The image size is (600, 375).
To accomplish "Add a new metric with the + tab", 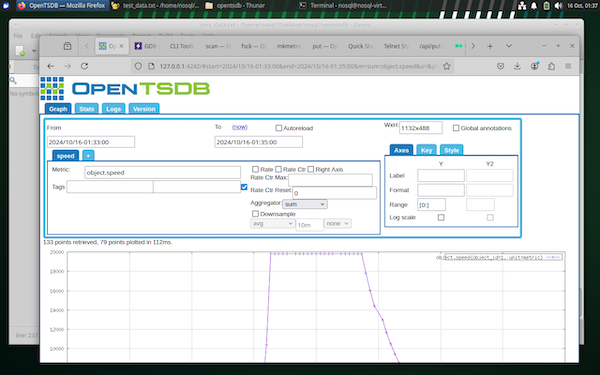I will click(x=88, y=156).
